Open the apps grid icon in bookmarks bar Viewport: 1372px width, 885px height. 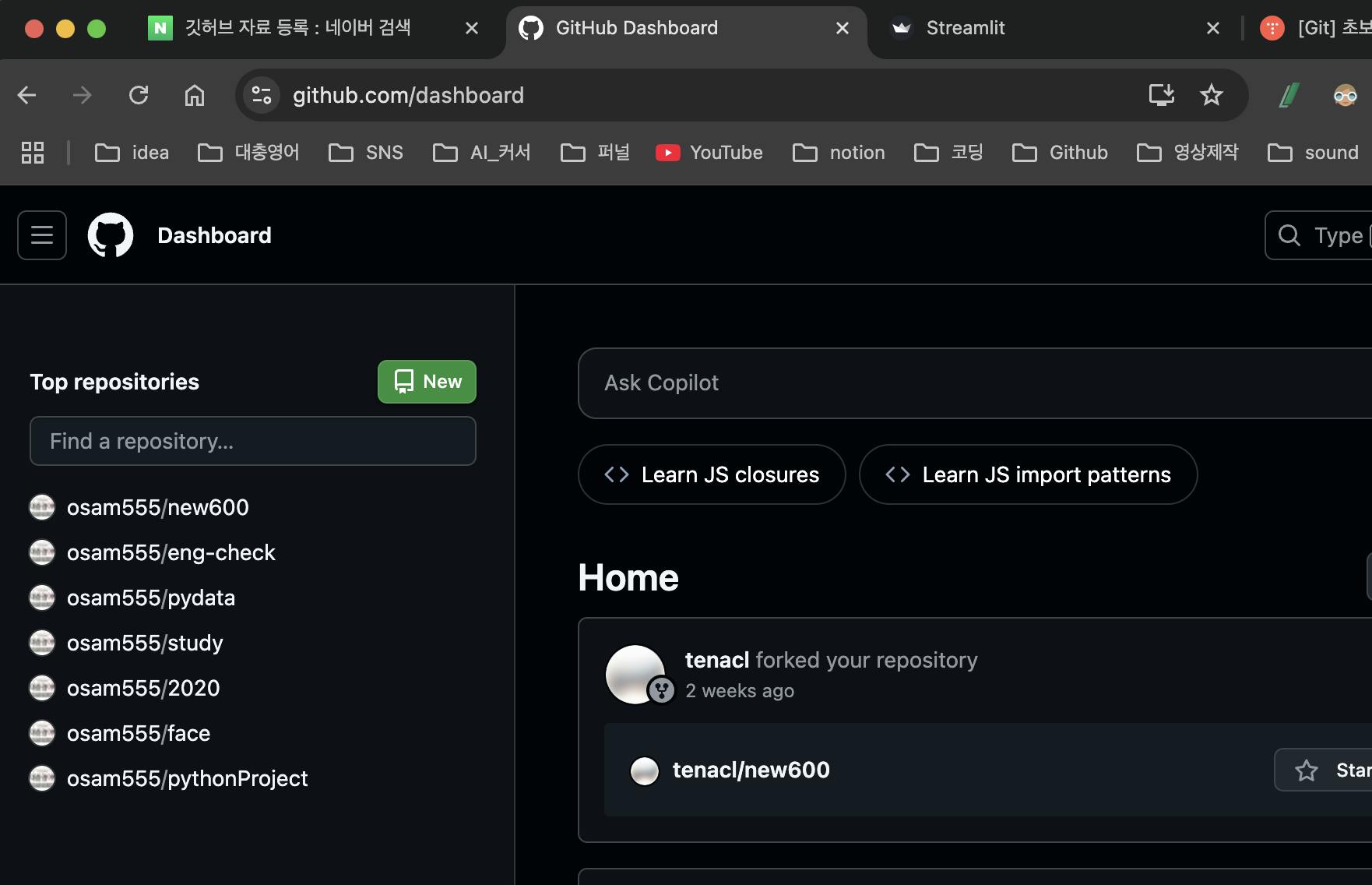33,153
